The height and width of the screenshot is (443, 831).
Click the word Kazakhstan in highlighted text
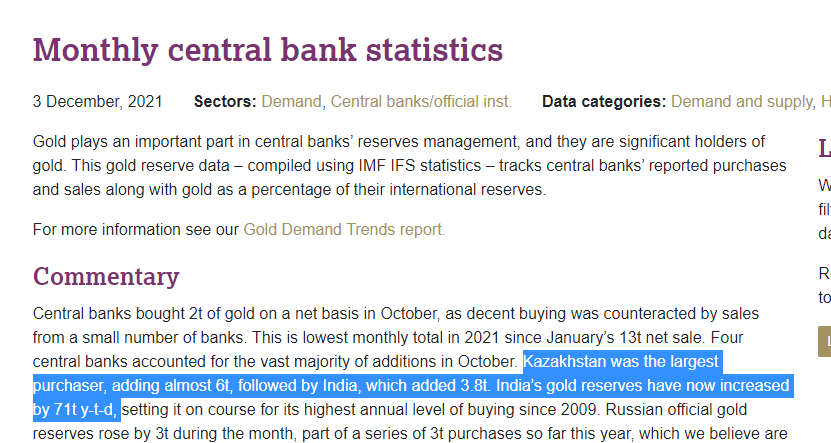point(570,361)
